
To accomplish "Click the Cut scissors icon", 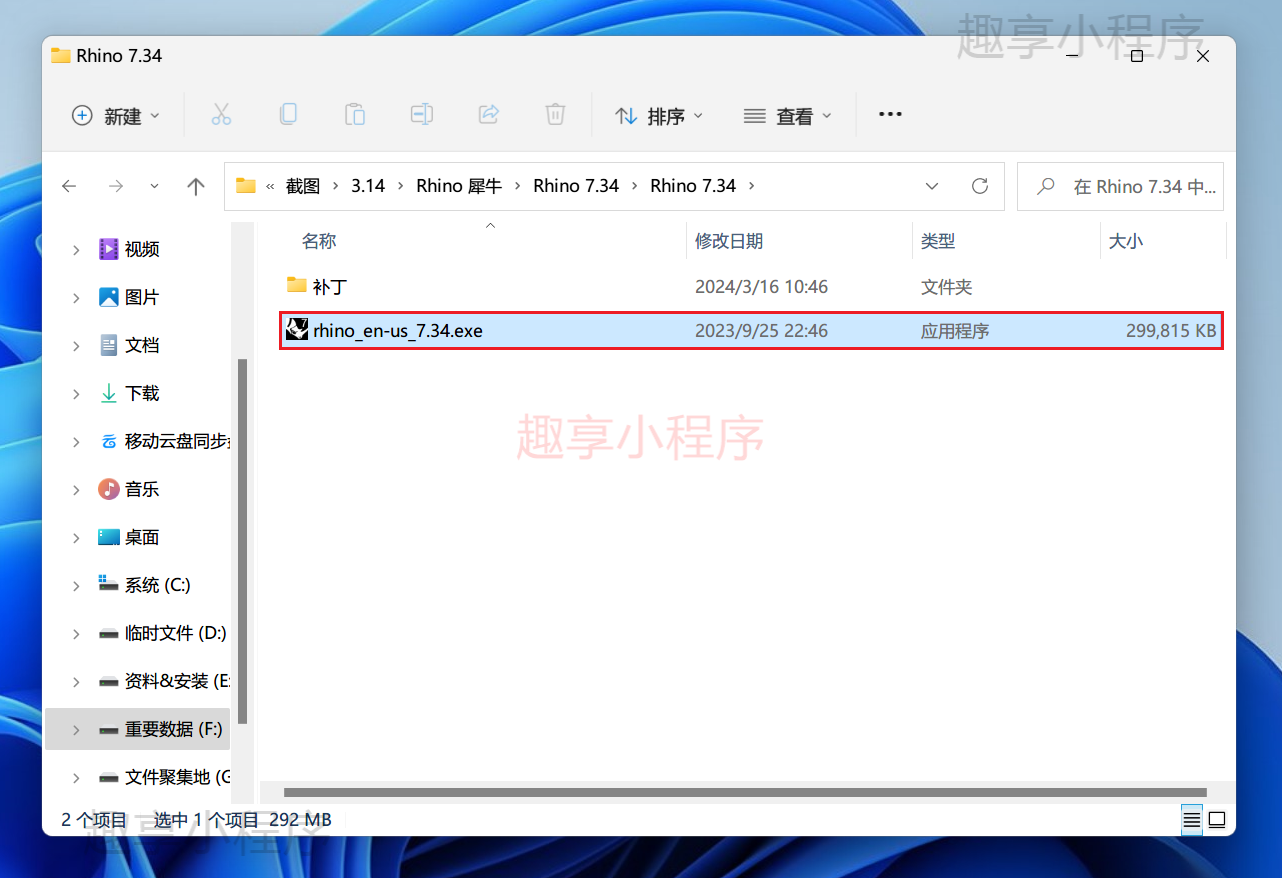I will coord(221,115).
